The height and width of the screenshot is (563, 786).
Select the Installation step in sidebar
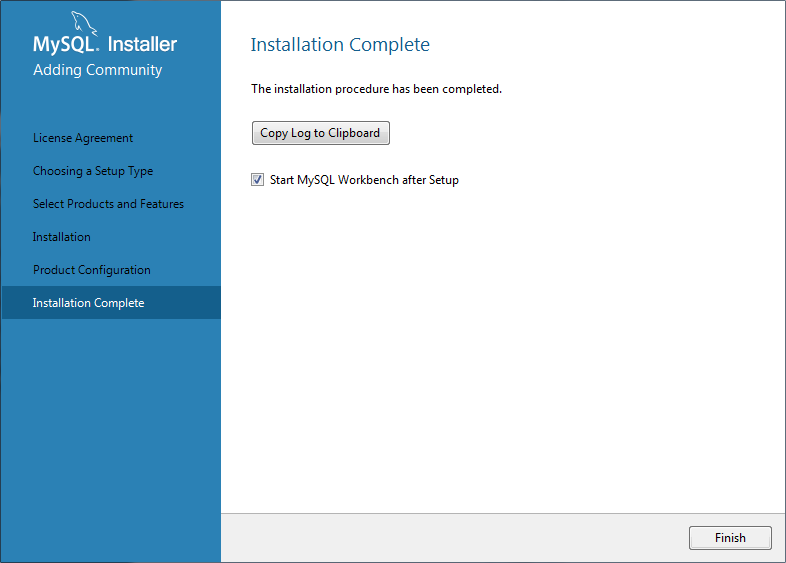click(62, 237)
